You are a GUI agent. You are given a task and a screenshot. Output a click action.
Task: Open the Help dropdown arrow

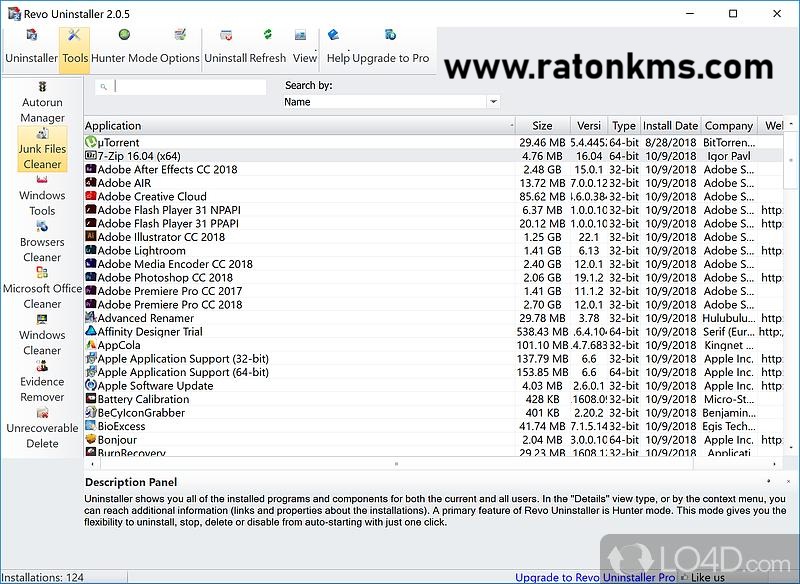pos(349,49)
